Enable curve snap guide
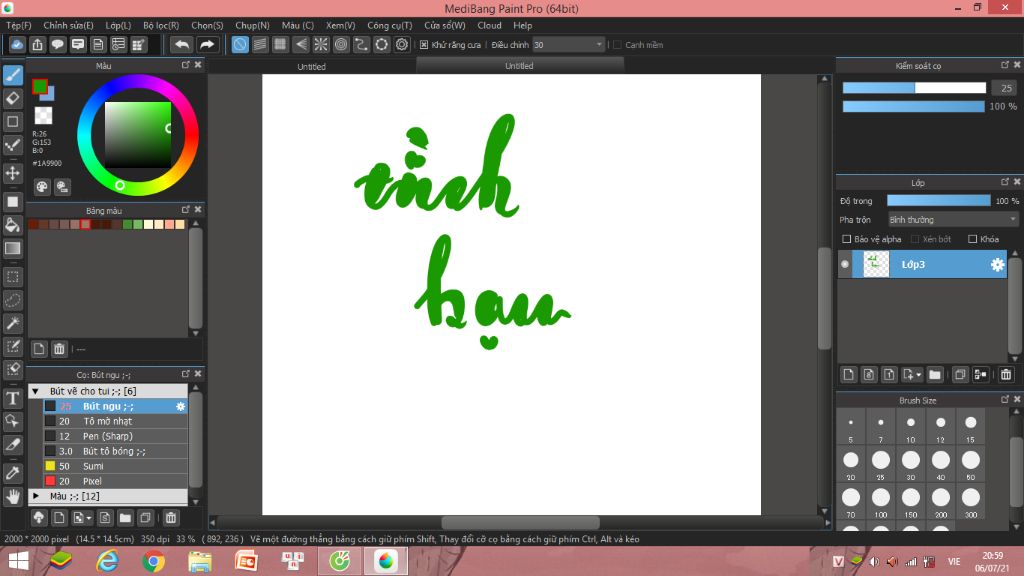The width and height of the screenshot is (1024, 576). pyautogui.click(x=361, y=44)
